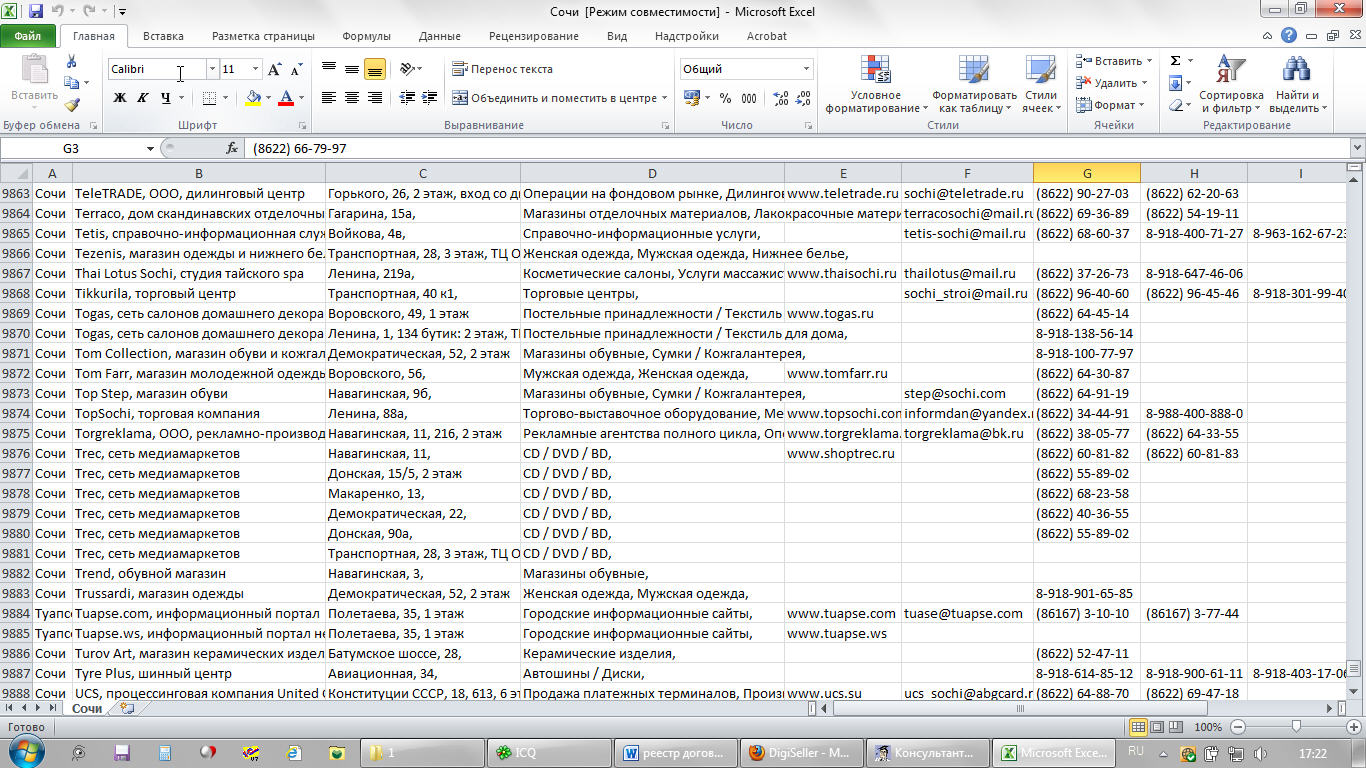Open Найти и выделить binoculars menu
The image size is (1366, 768).
click(x=1297, y=84)
